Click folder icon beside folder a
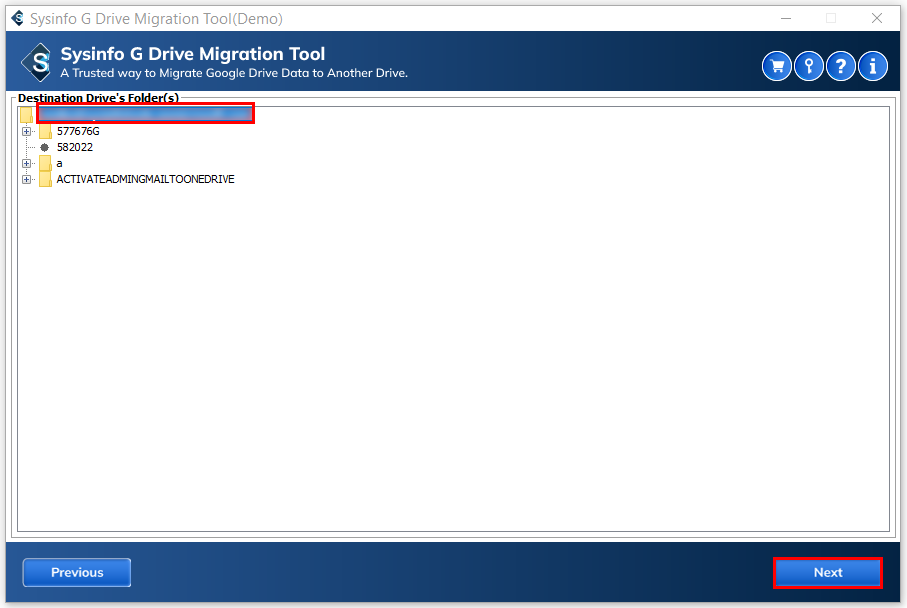Screen dimensions: 907x608 (x=45, y=163)
